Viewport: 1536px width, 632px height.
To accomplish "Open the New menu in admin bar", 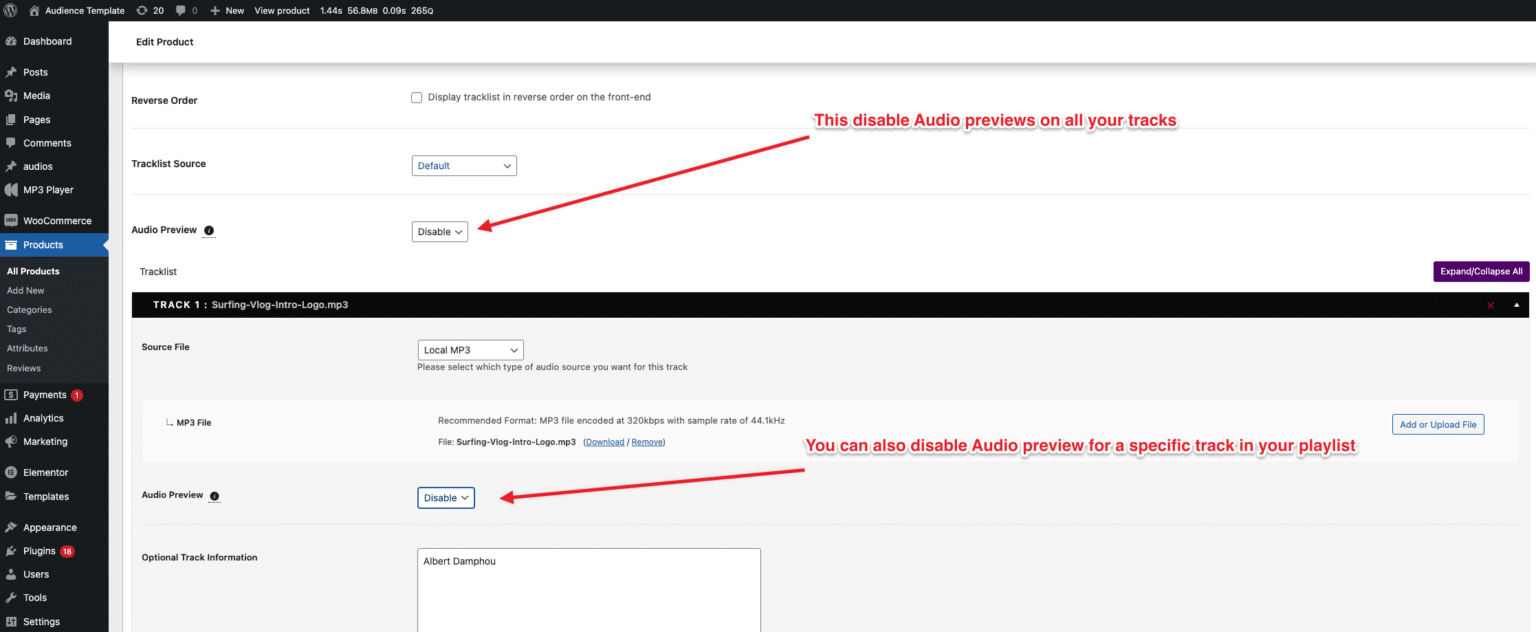I will 227,10.
